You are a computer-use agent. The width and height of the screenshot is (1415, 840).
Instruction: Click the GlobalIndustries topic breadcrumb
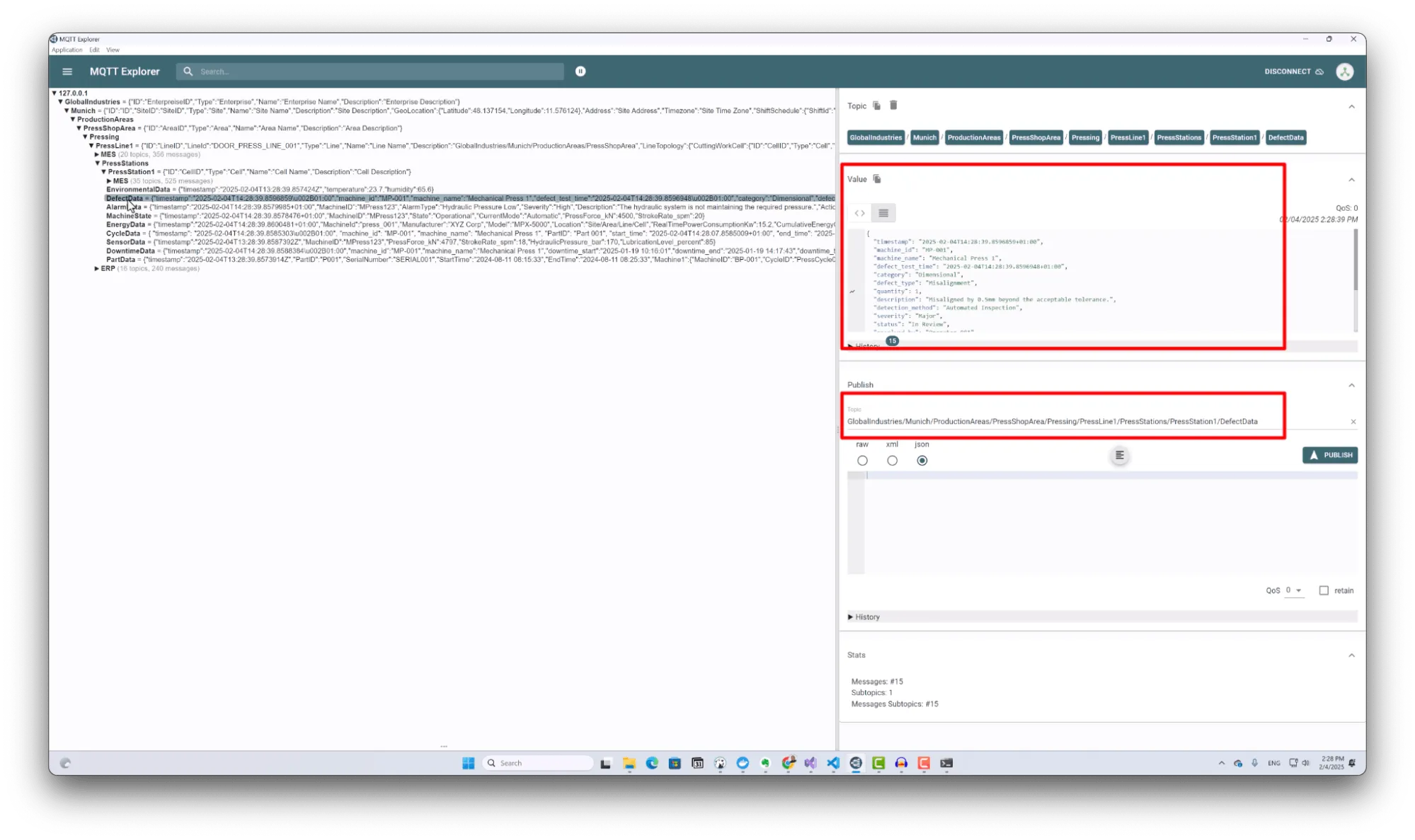coord(876,137)
